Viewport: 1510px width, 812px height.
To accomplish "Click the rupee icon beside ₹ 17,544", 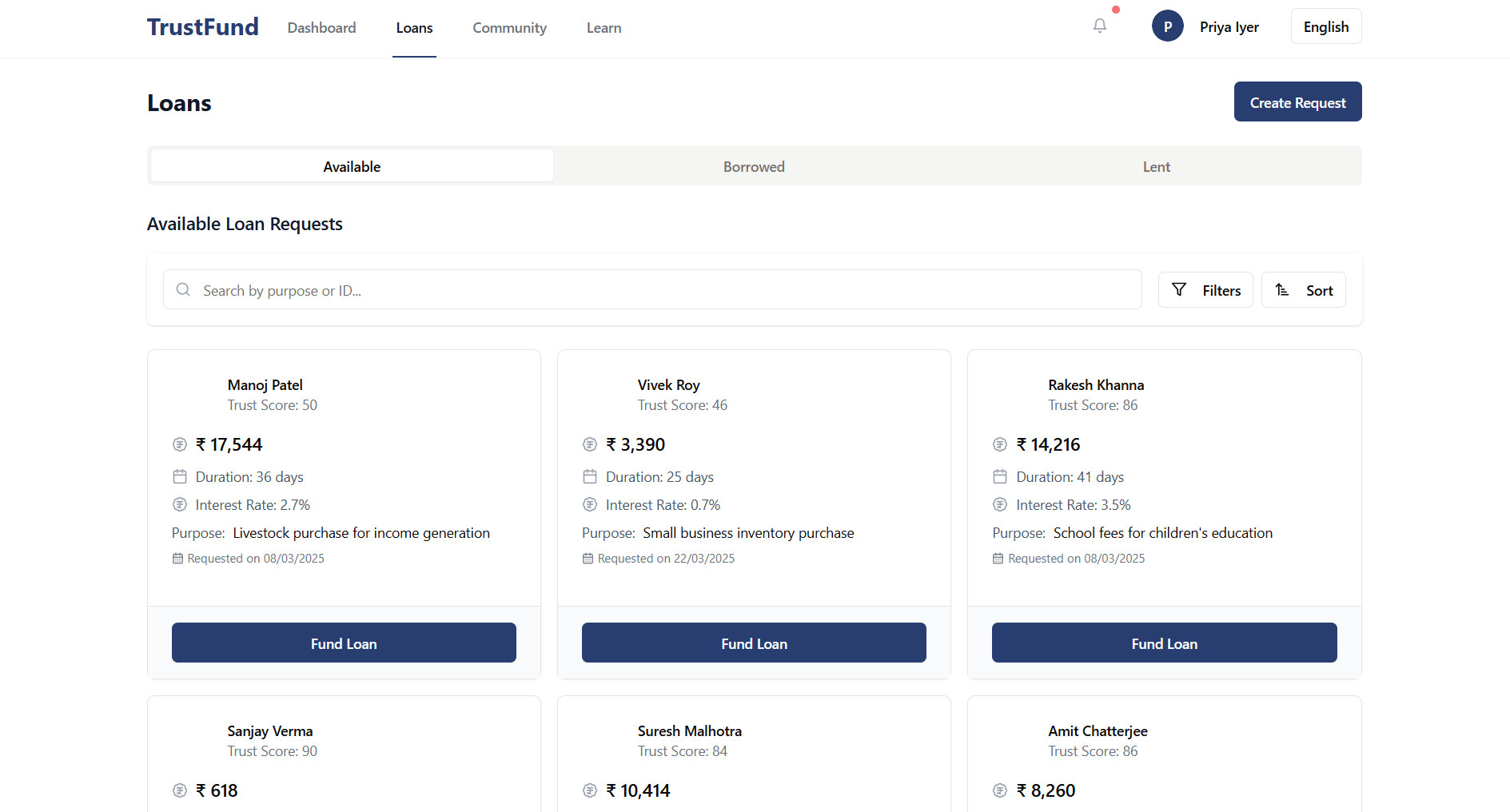I will click(180, 444).
